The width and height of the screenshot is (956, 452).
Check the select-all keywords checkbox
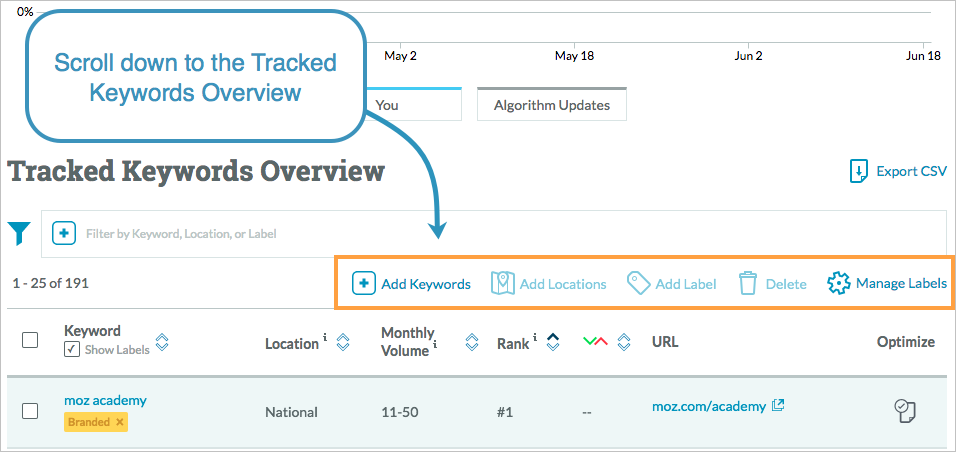point(30,340)
